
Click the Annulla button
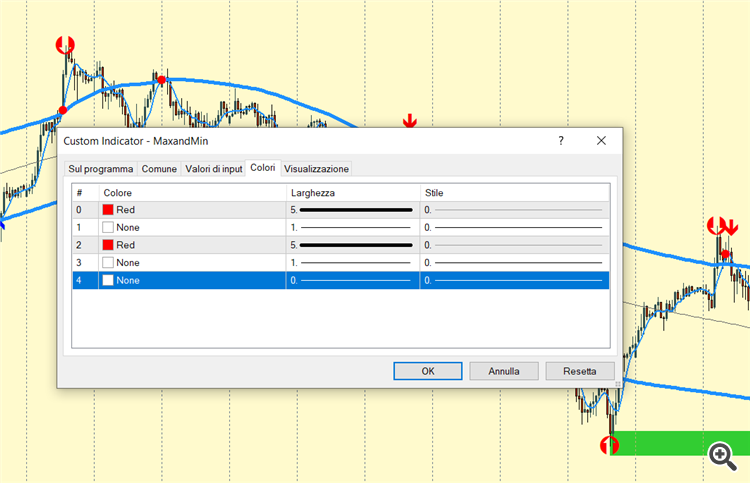click(504, 371)
